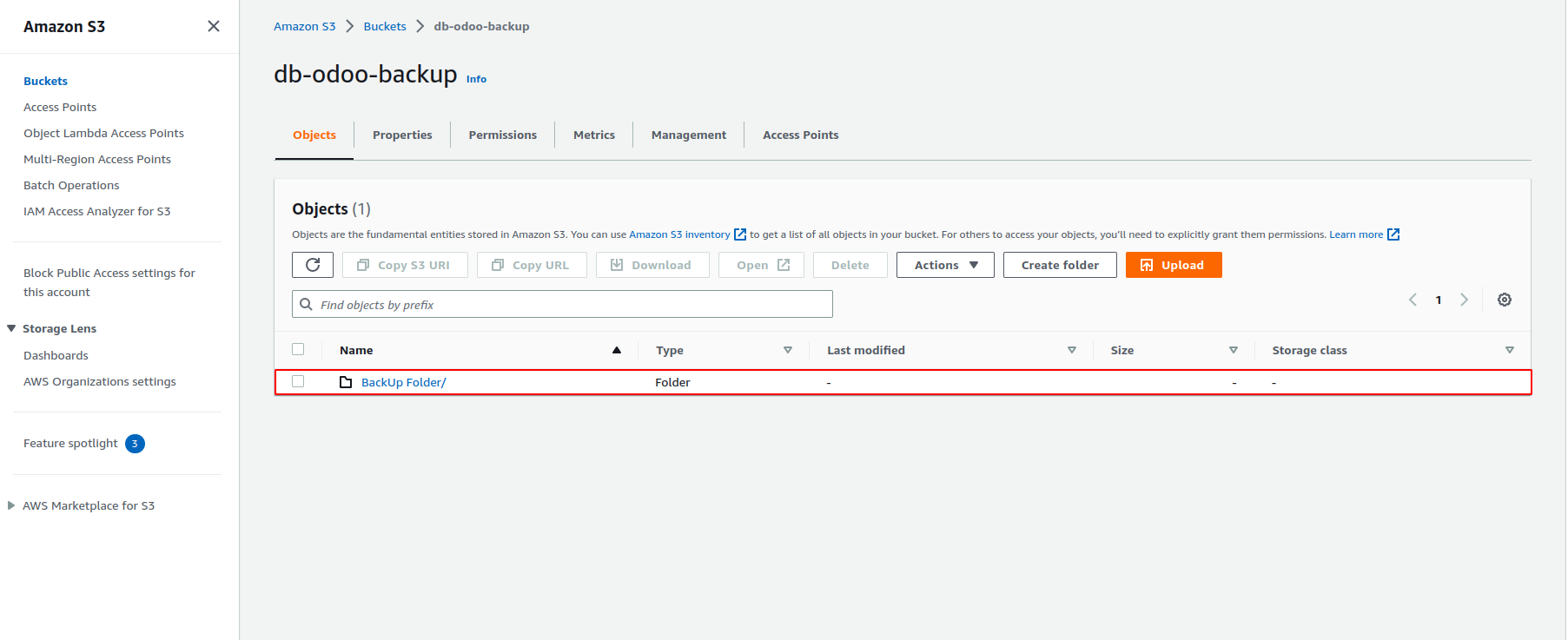Image resolution: width=1568 pixels, height=640 pixels.
Task: Focus the Find objects by prefix field
Action: [x=573, y=305]
